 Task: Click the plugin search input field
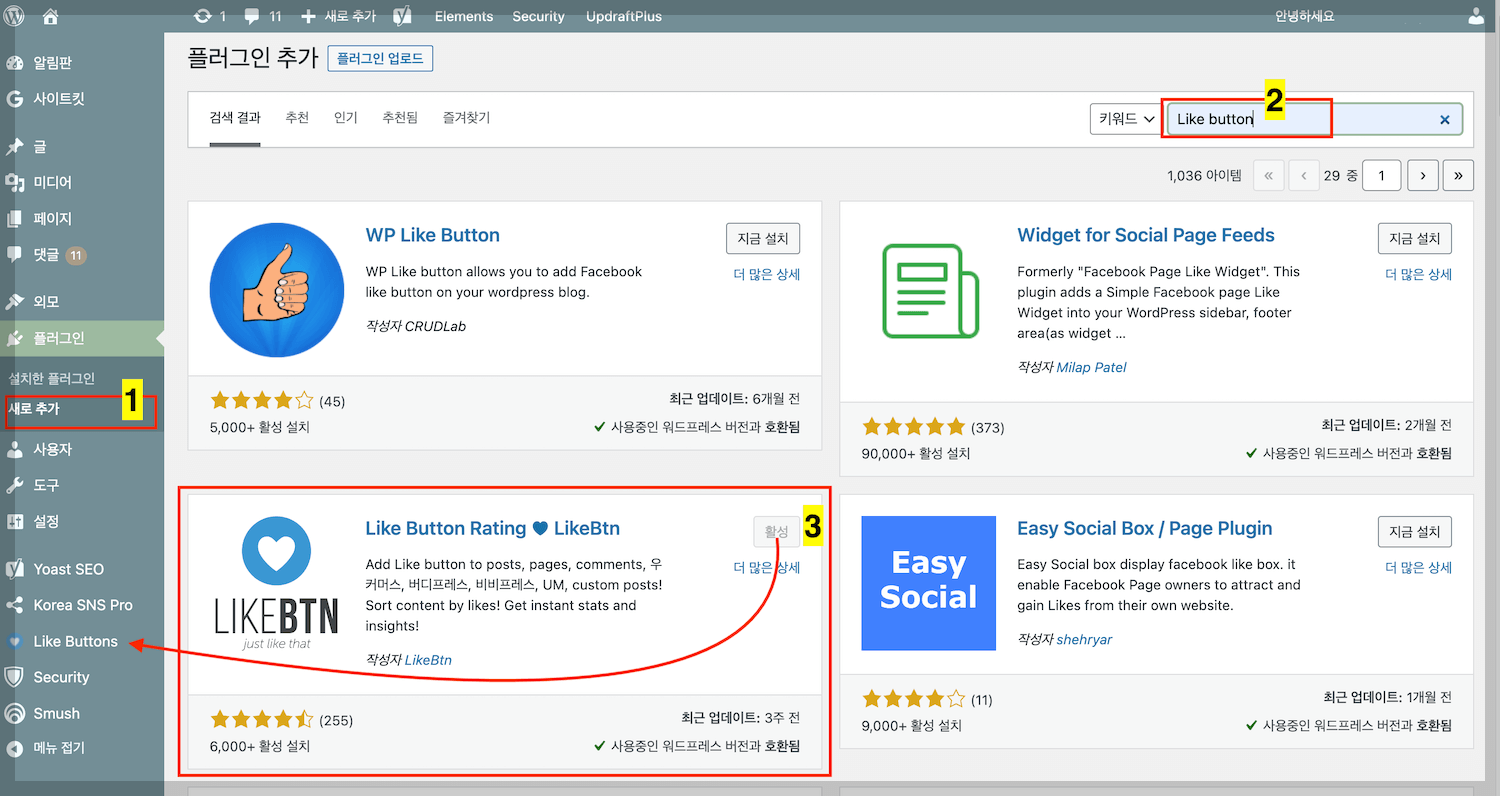(x=1313, y=119)
